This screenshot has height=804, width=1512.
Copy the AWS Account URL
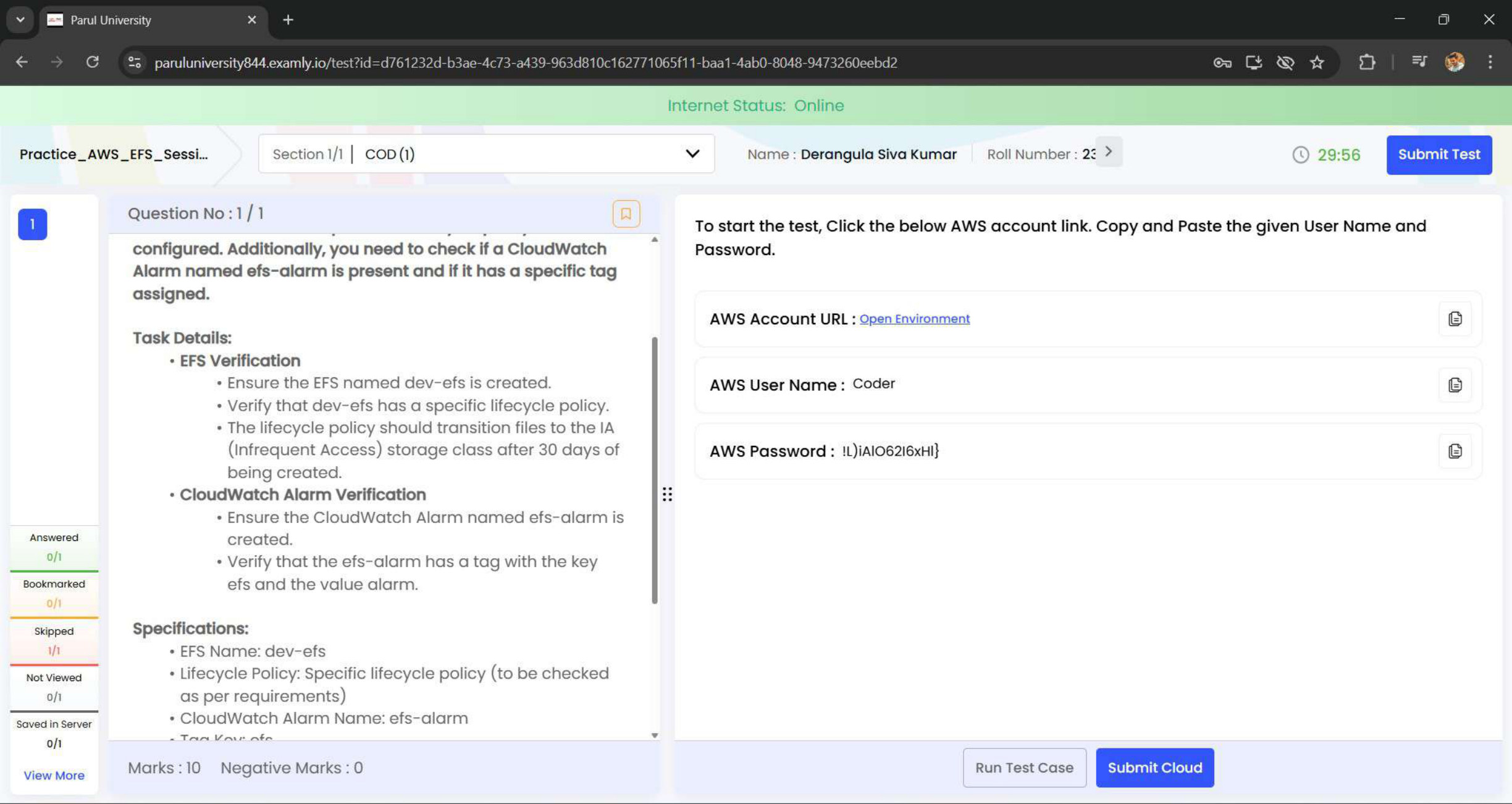(1455, 319)
